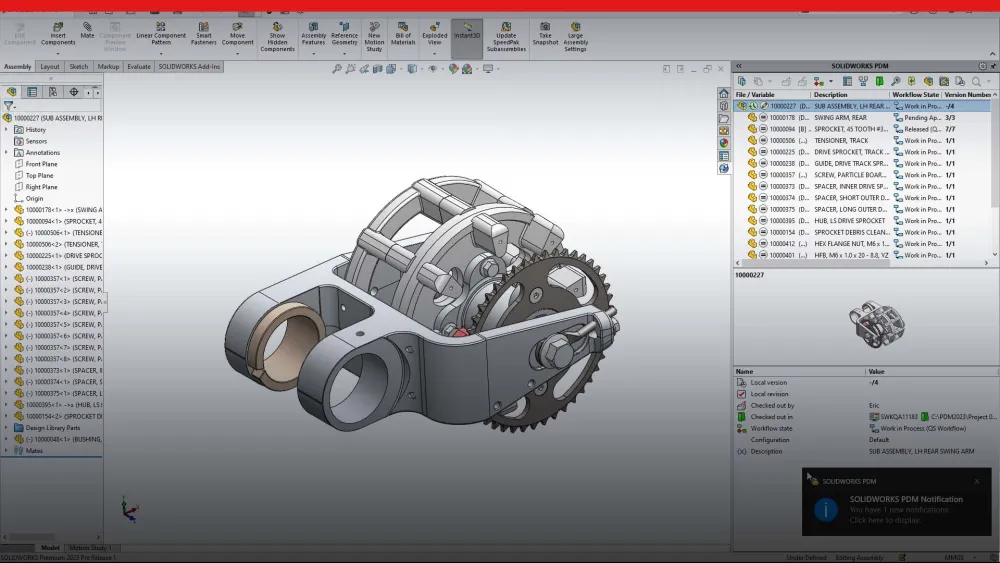Click the Workflow State column header
This screenshot has width=1000, height=563.
click(x=915, y=94)
